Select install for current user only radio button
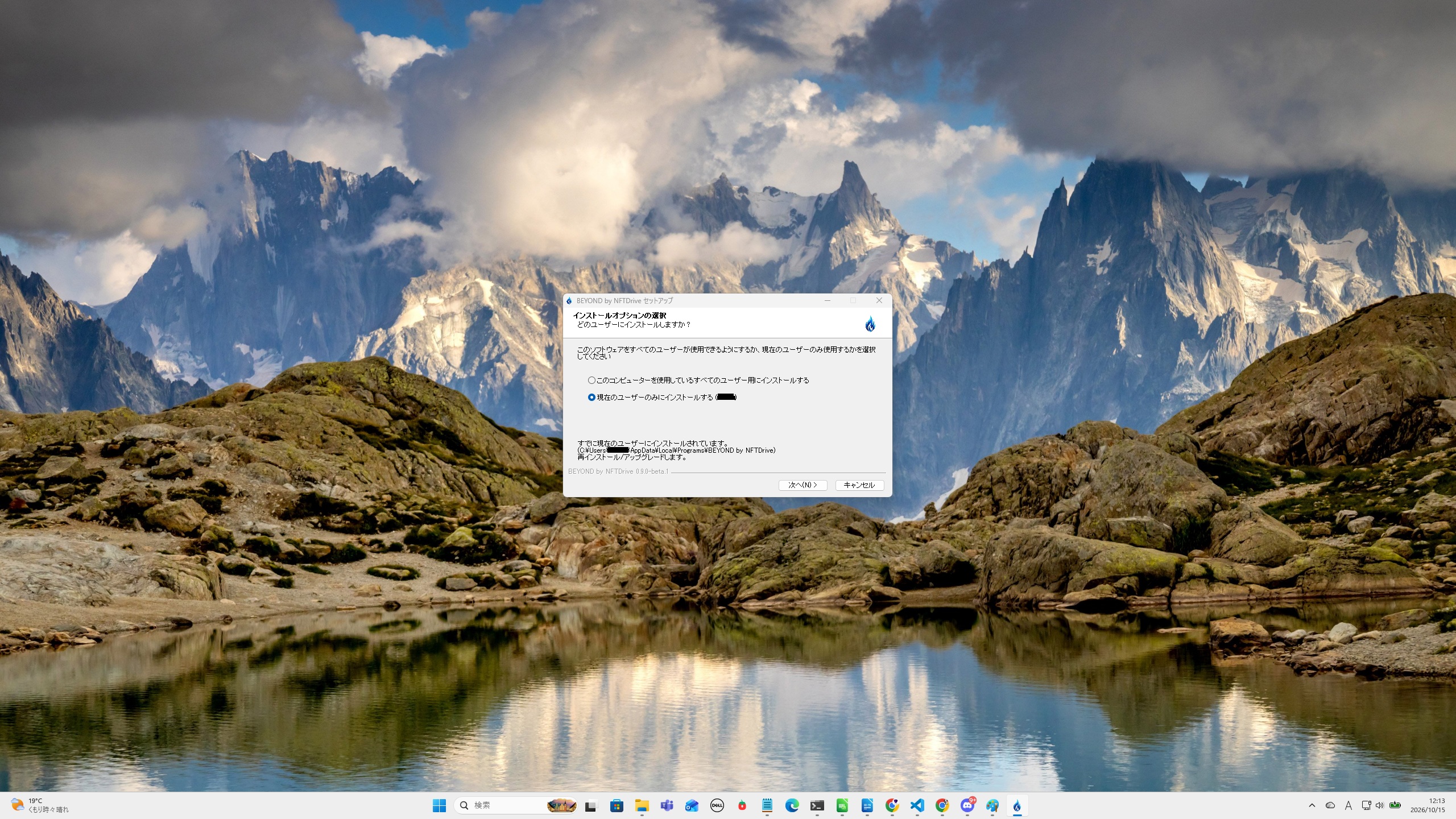 pyautogui.click(x=591, y=397)
